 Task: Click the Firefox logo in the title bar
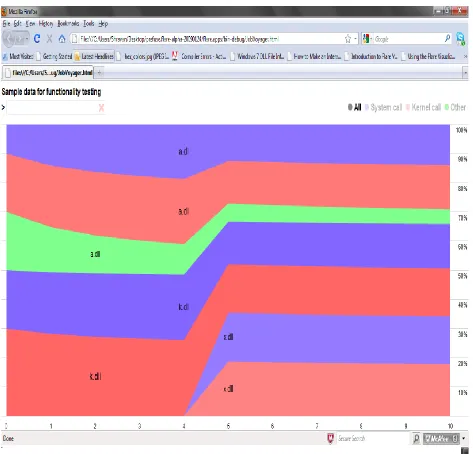[4, 11]
